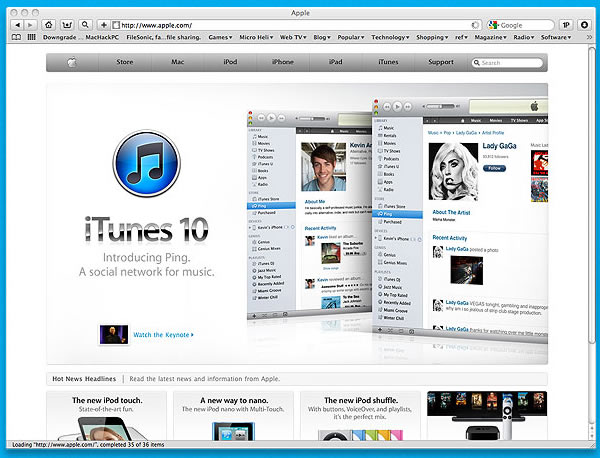Show all bookmarks via open-book icon
The height and width of the screenshot is (458, 600).
coord(16,37)
